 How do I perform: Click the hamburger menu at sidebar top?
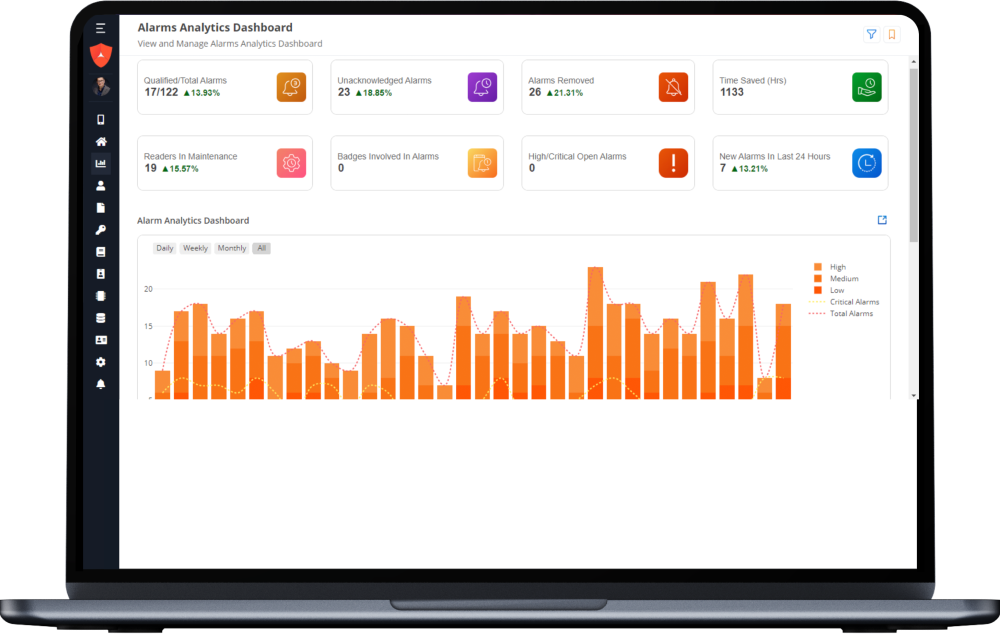coord(100,28)
